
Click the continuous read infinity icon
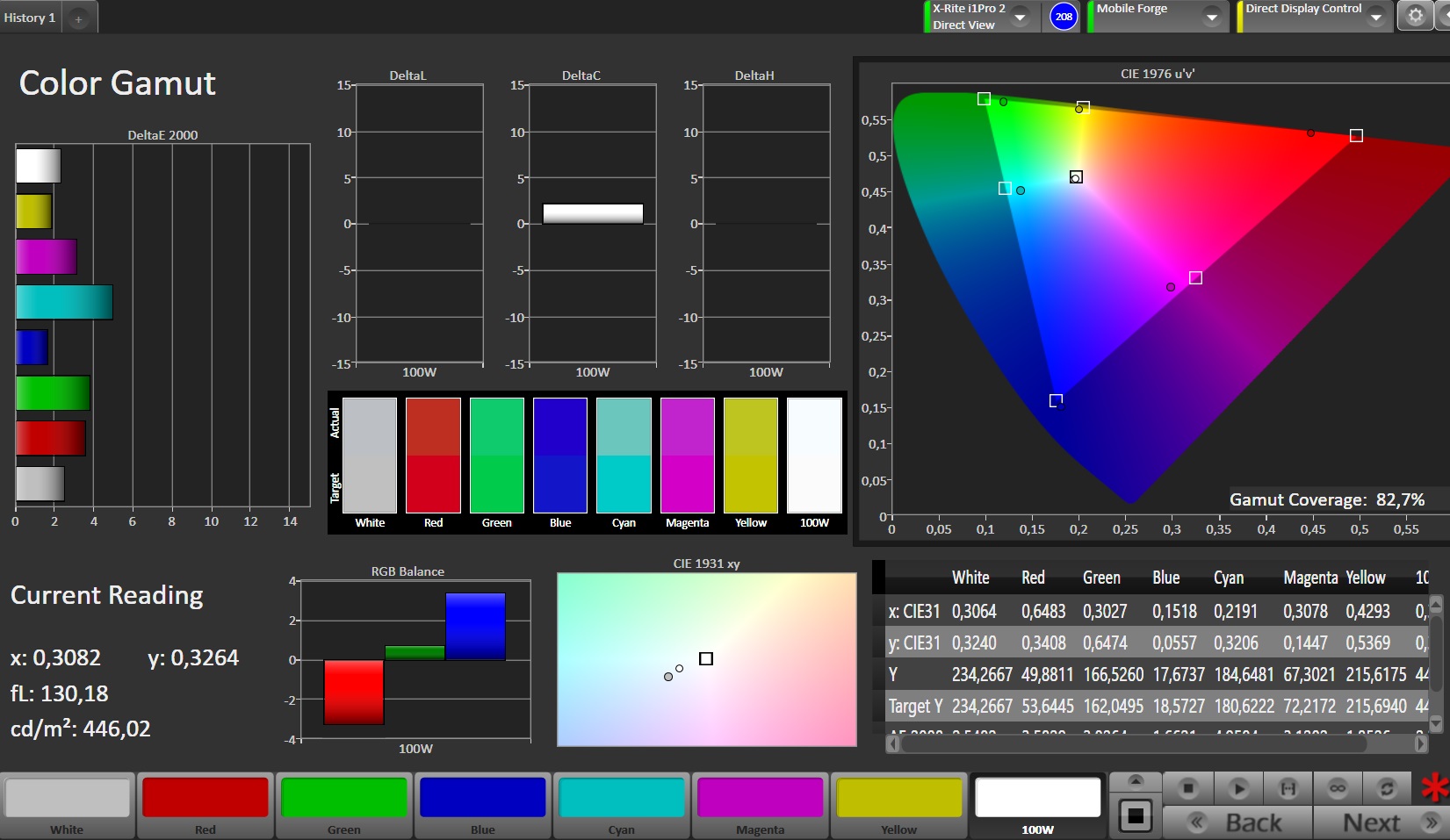click(1337, 788)
